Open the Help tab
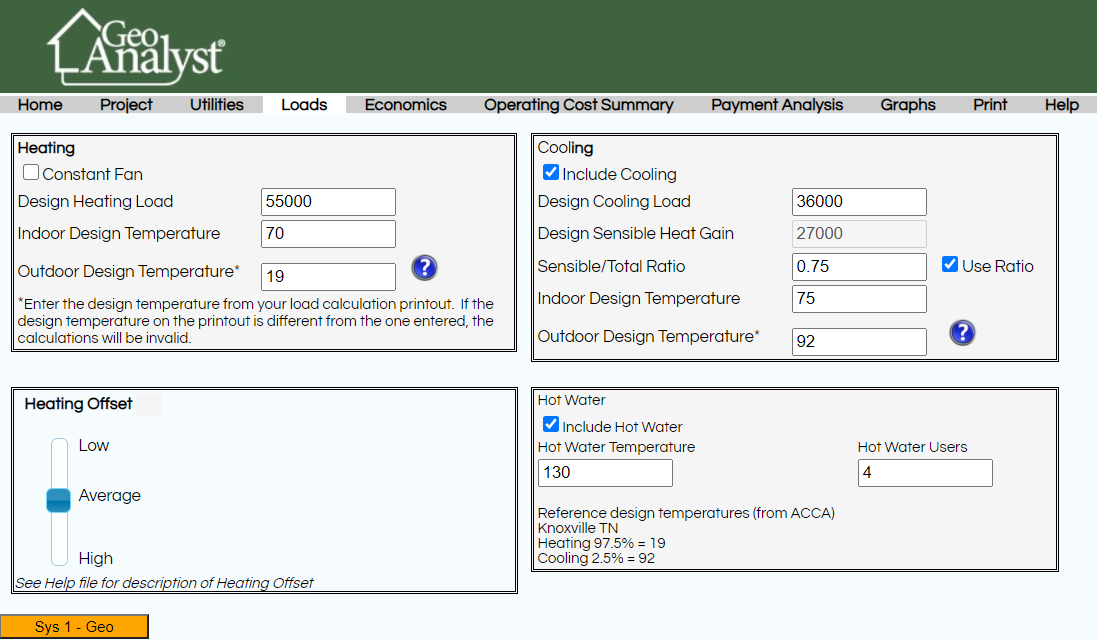 (1062, 104)
